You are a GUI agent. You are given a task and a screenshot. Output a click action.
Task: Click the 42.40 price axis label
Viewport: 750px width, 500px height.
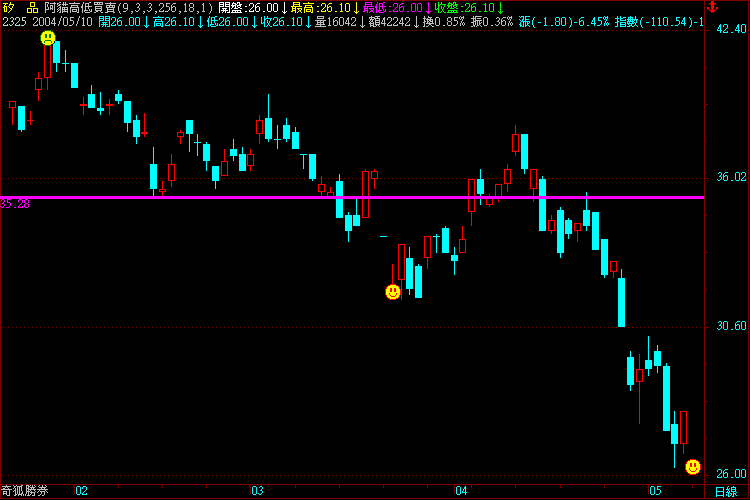pos(731,29)
